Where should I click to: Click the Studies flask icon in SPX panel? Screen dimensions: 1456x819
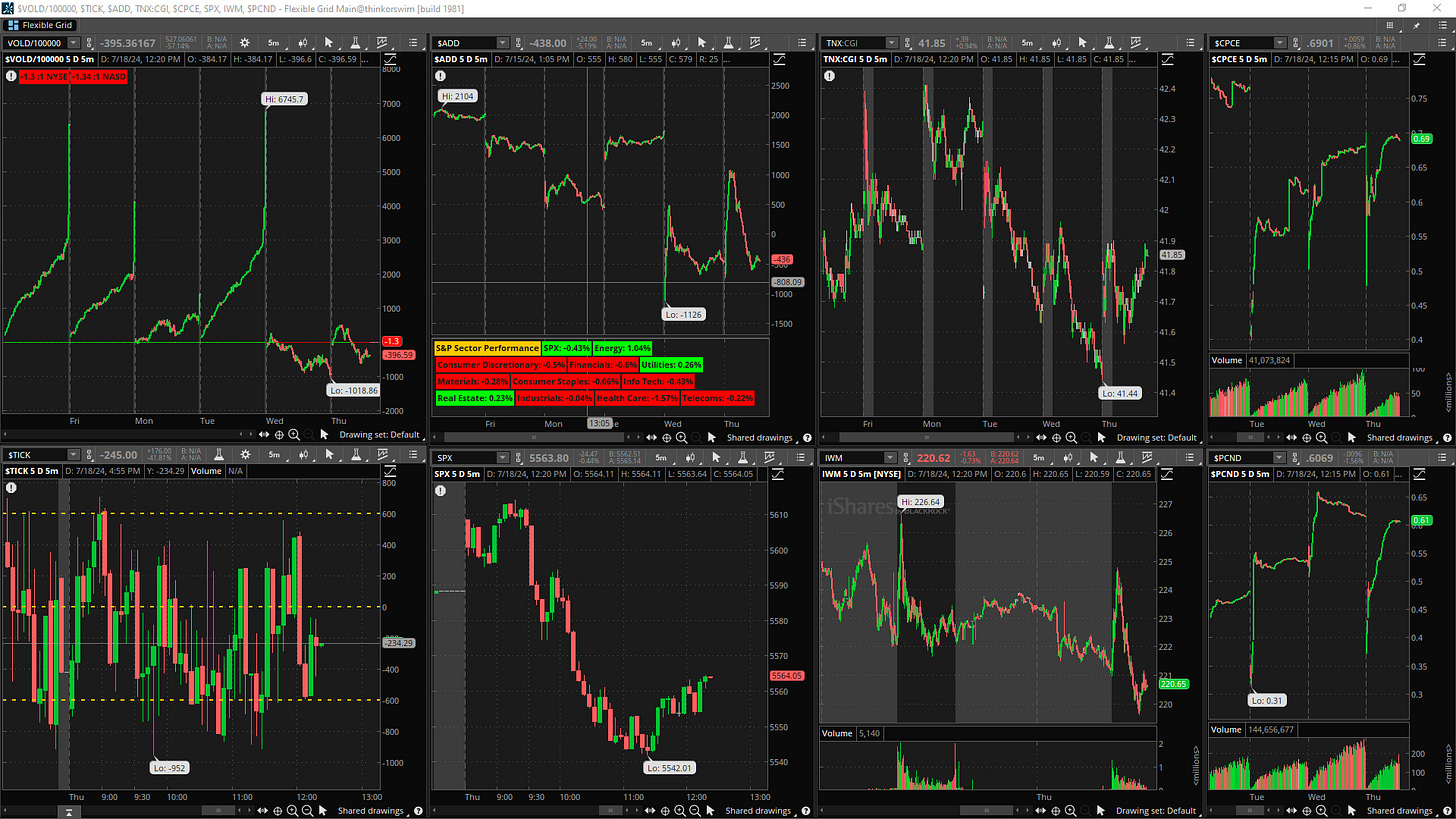(744, 456)
